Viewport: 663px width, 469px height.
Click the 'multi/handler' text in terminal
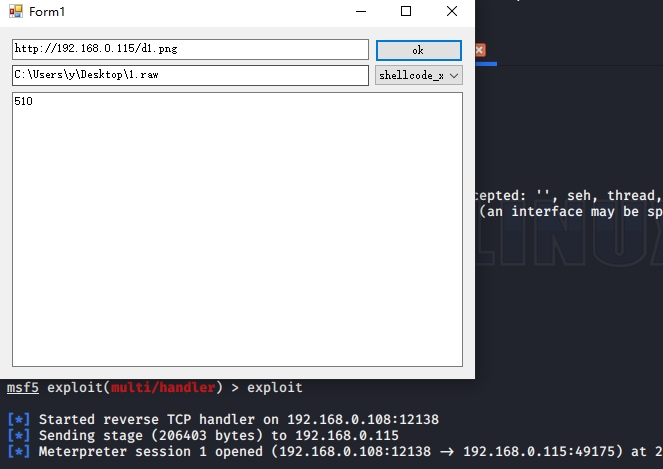coord(163,387)
